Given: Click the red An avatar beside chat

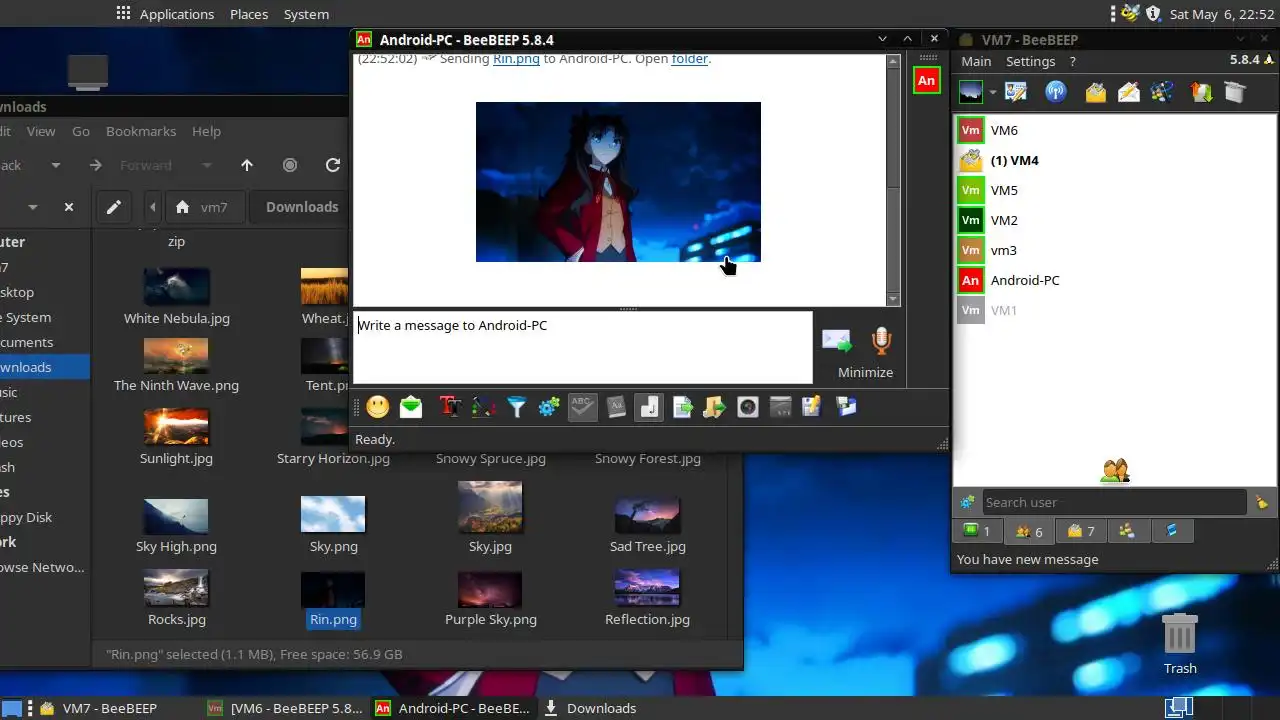Looking at the screenshot, I should pos(927,81).
